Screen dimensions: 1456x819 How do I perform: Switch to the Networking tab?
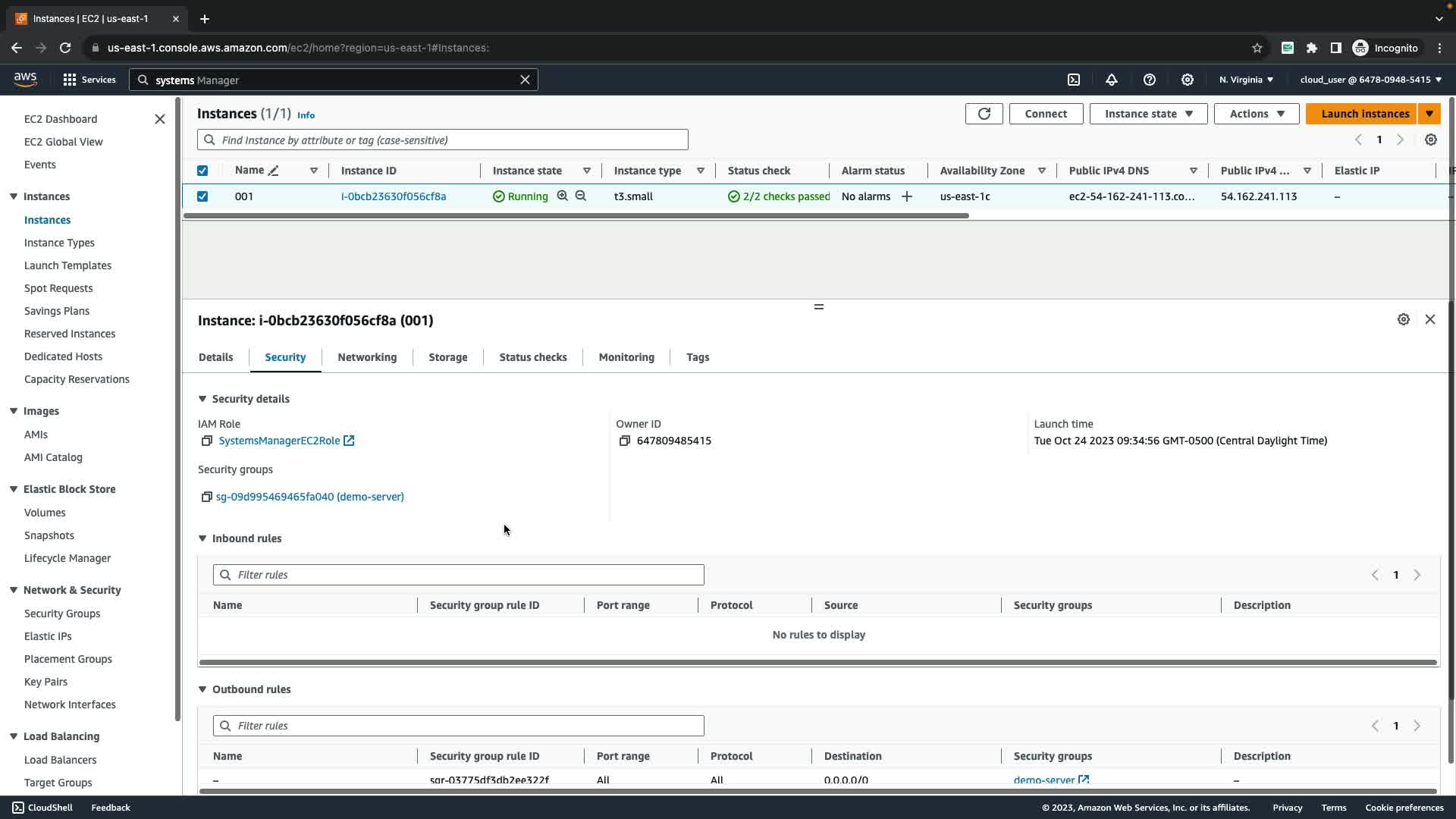point(367,357)
